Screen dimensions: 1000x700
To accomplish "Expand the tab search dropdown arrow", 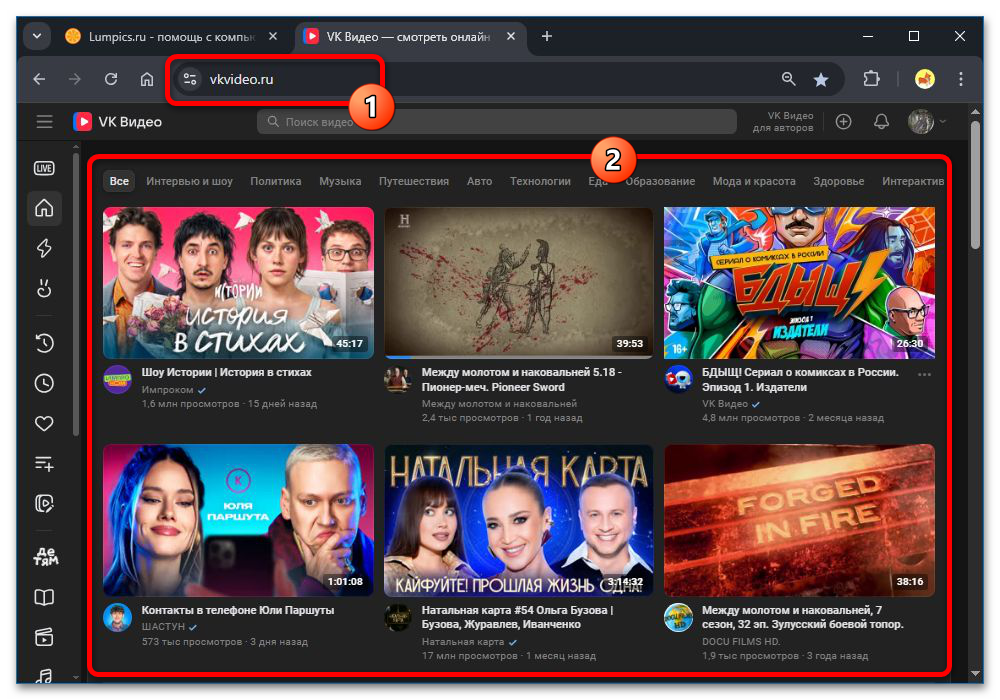I will 37,36.
